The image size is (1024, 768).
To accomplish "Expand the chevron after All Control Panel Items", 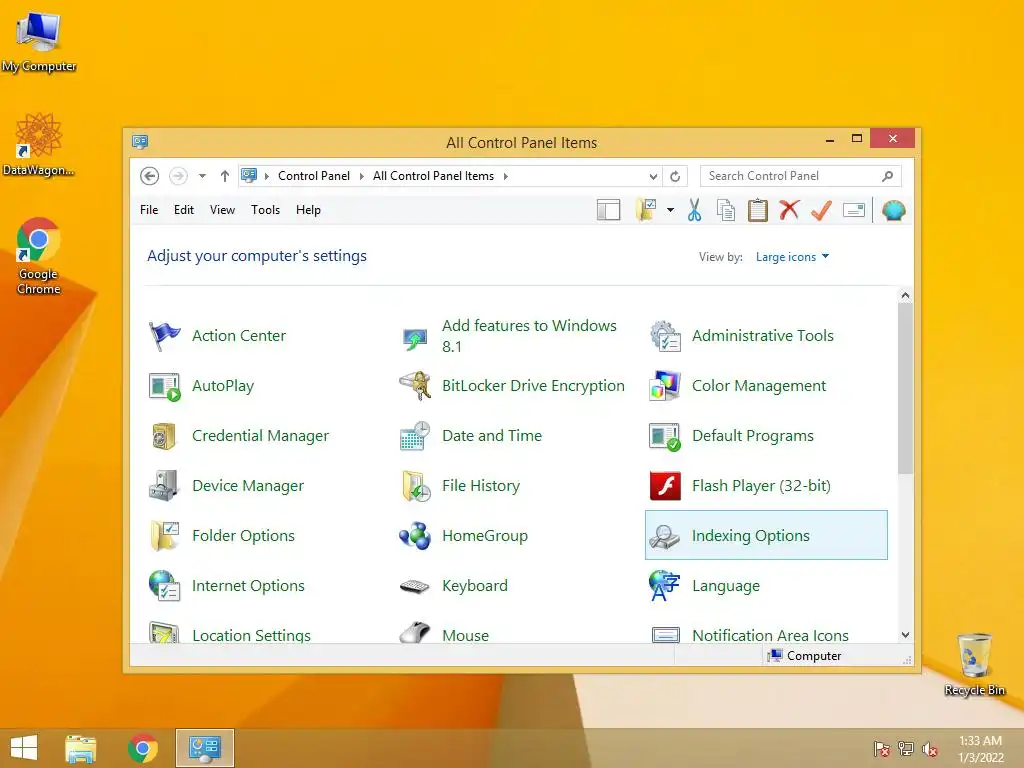I will 505,176.
